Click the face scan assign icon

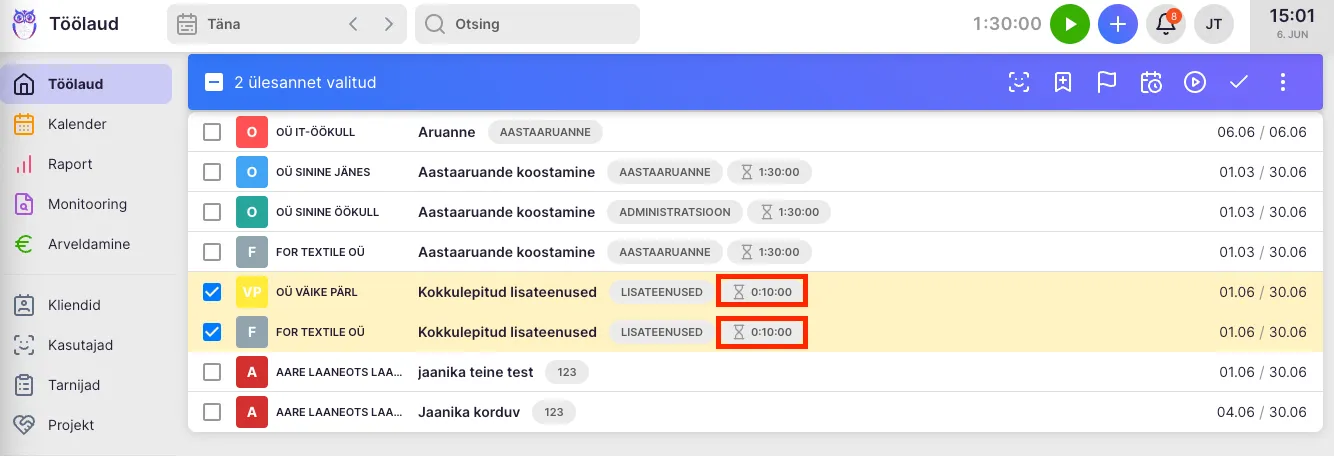(1018, 82)
